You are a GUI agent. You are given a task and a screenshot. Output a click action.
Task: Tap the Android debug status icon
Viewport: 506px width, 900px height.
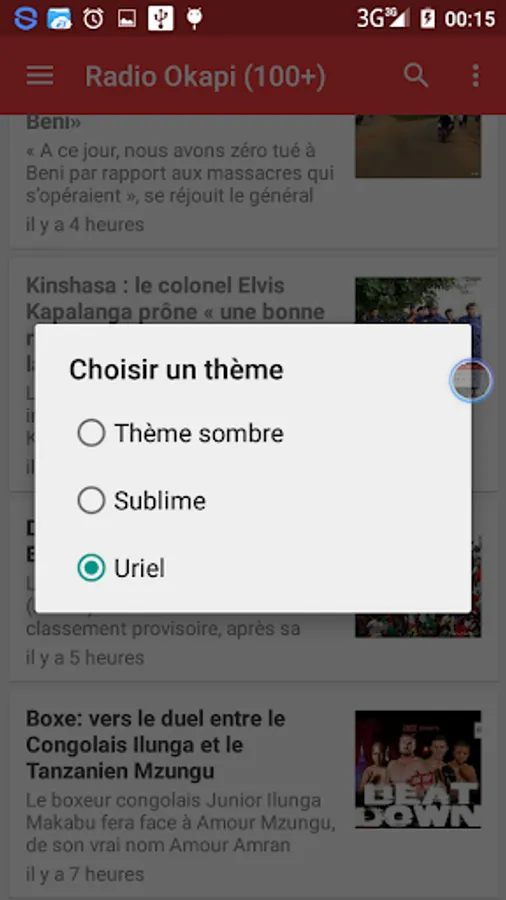[x=194, y=19]
